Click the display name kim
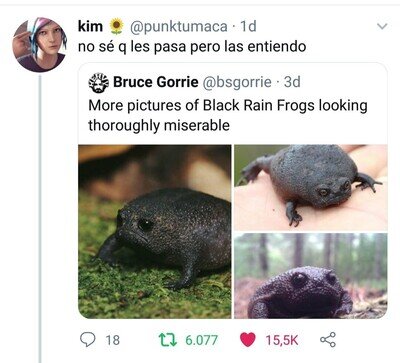Viewport: 400px width, 363px height. pos(90,26)
